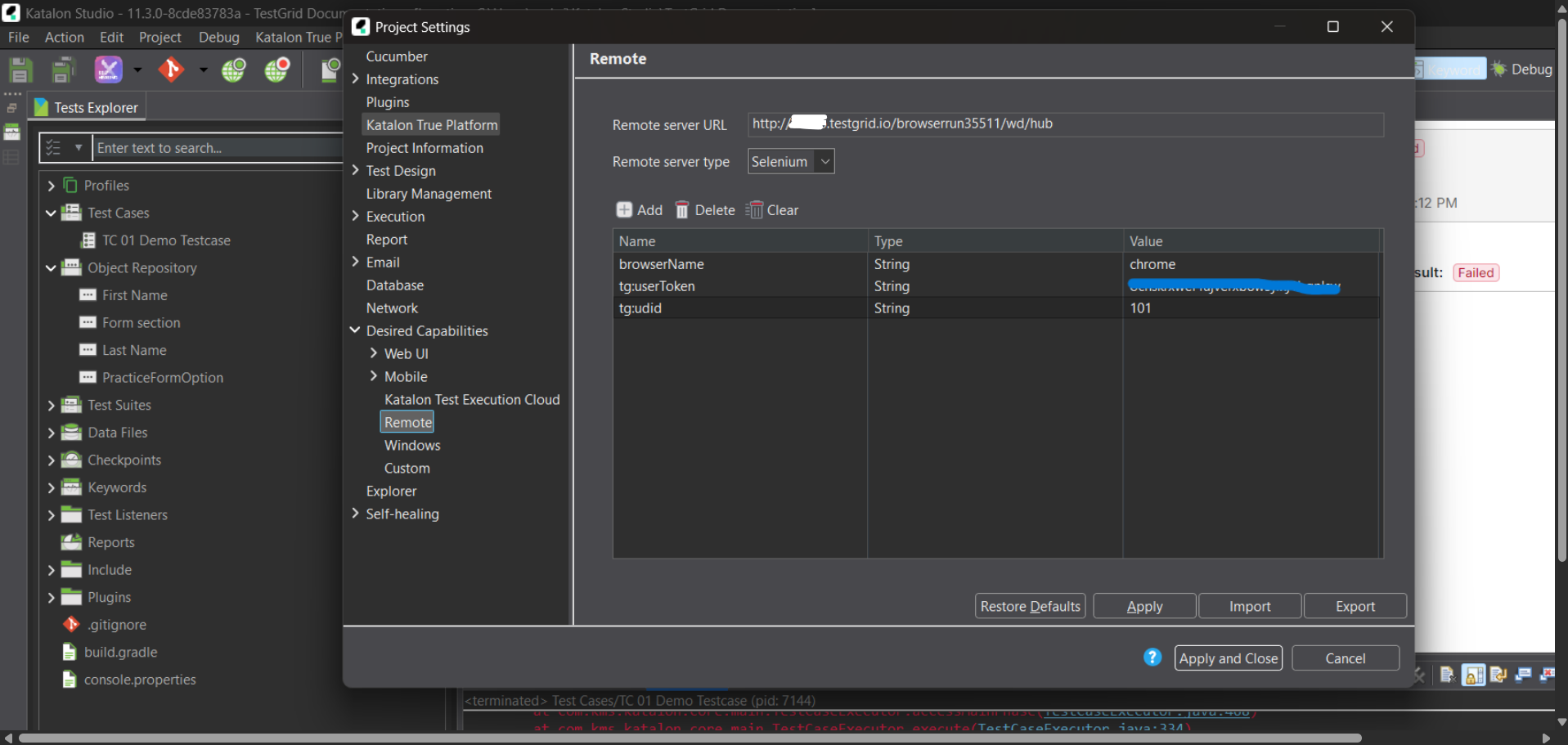Select the Windows capabilities item

click(x=412, y=445)
